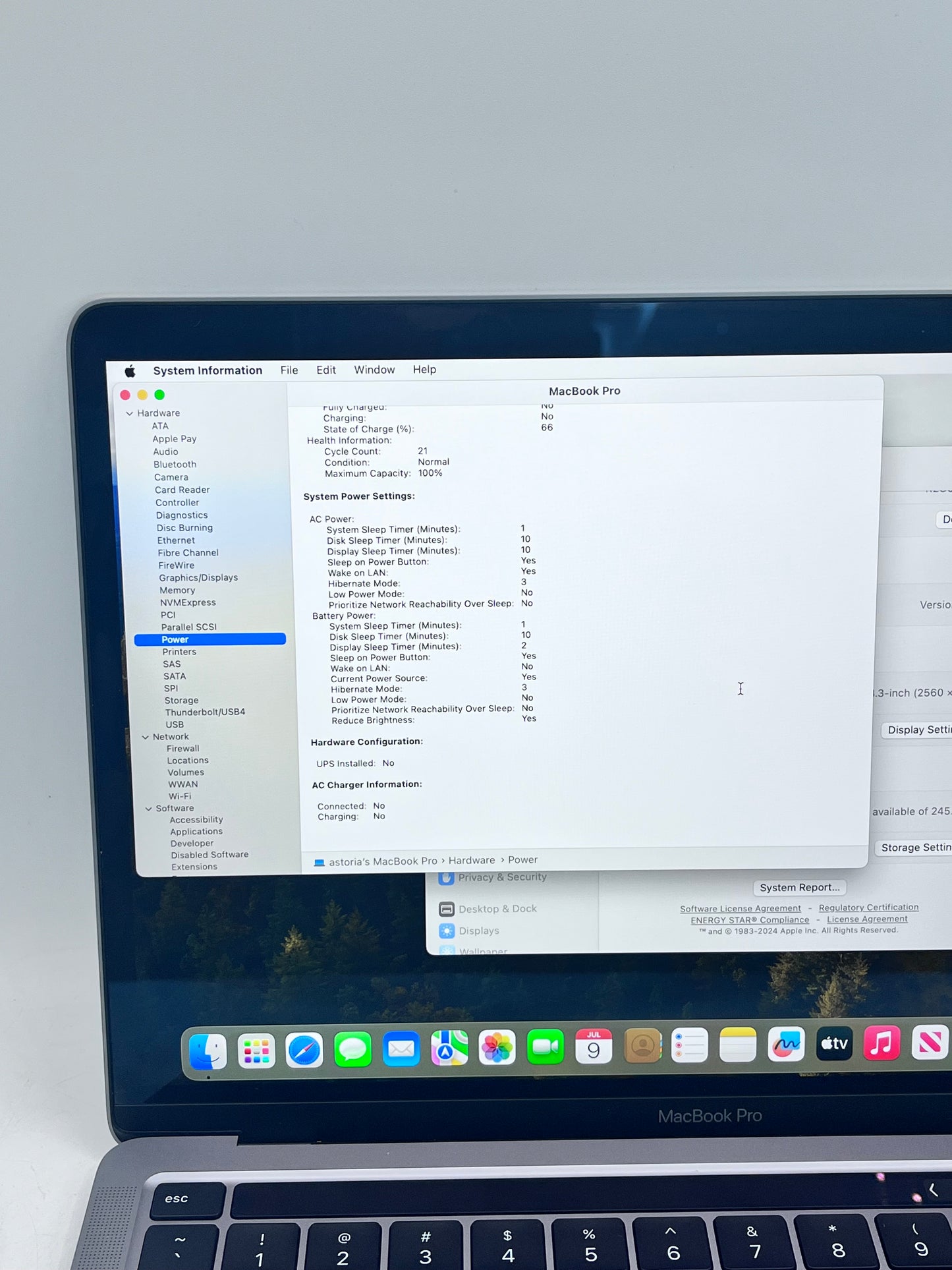Select Memory in the sidebar
Screen dimensions: 952x1270
(177, 591)
